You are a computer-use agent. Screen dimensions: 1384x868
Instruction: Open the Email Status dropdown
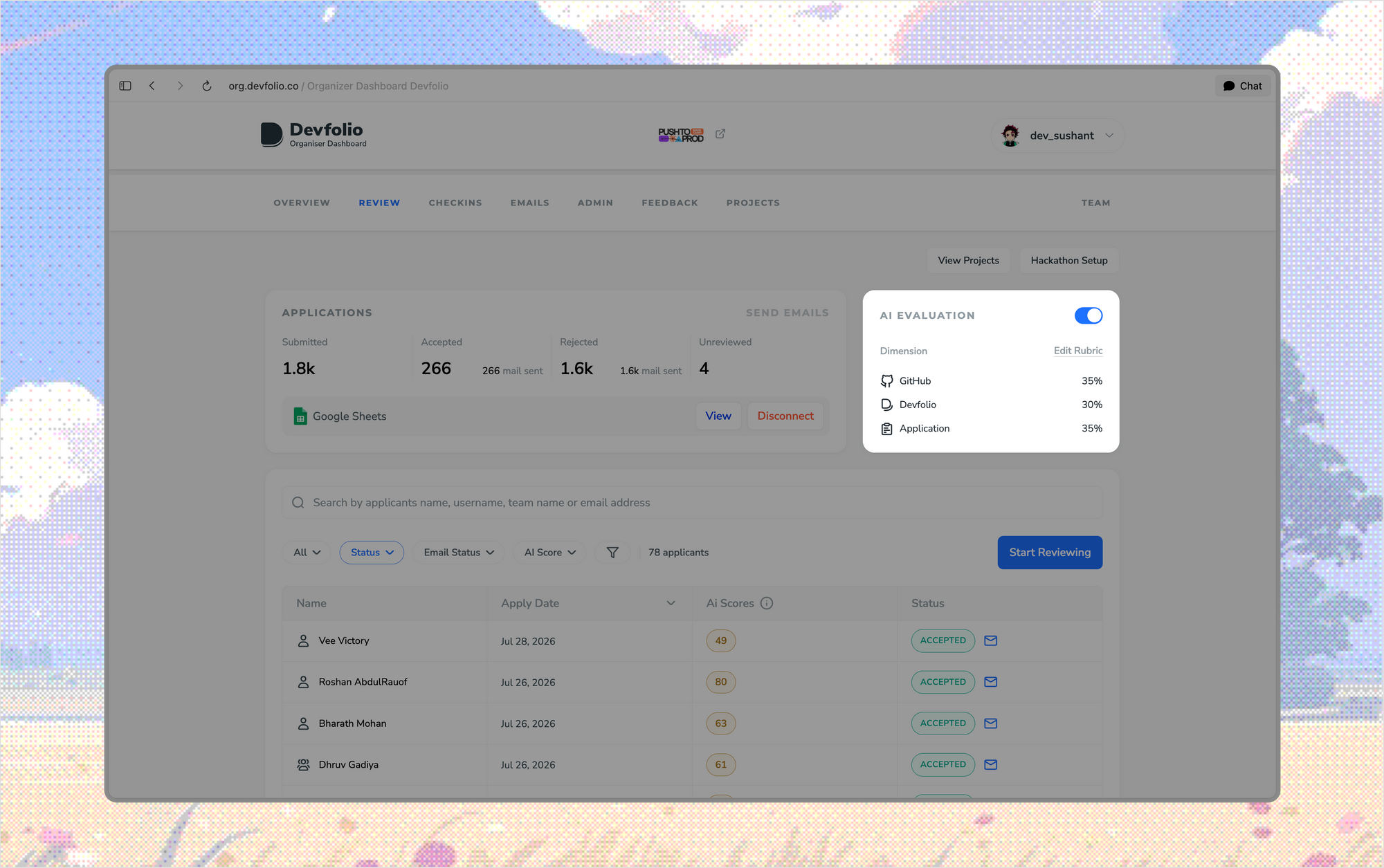pyautogui.click(x=459, y=553)
